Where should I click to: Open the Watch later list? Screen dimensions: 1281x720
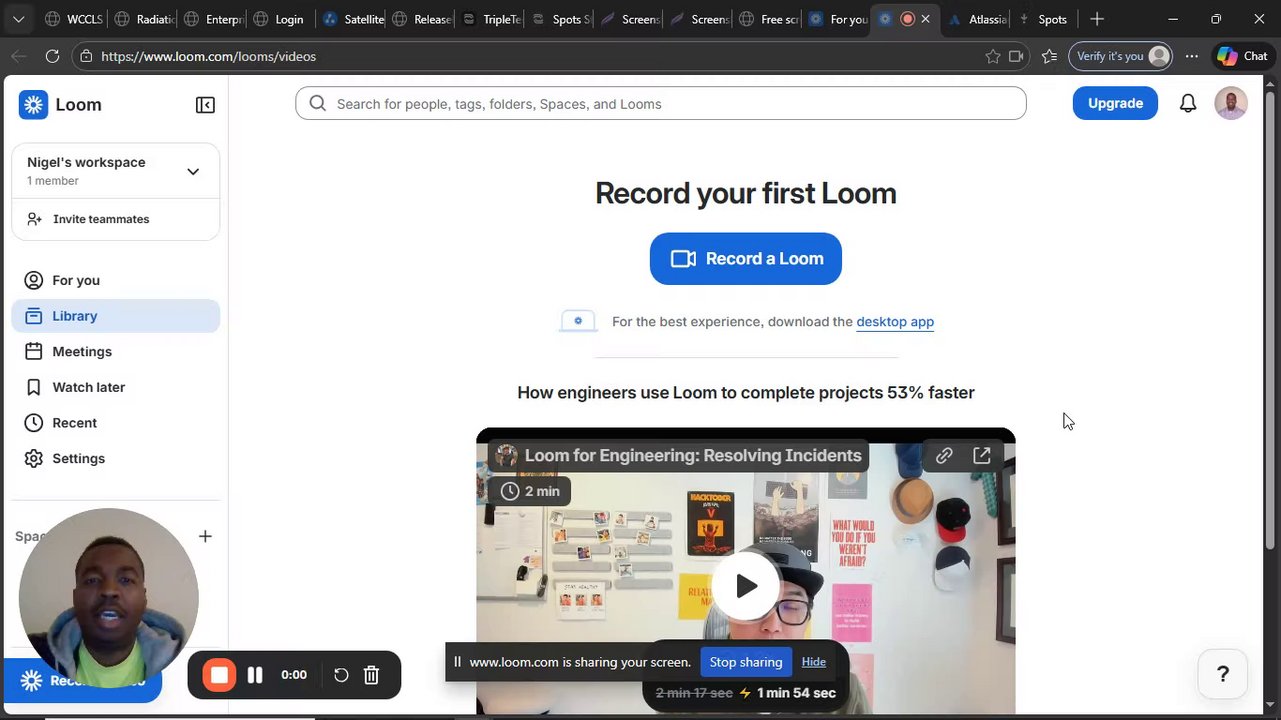pos(116,387)
